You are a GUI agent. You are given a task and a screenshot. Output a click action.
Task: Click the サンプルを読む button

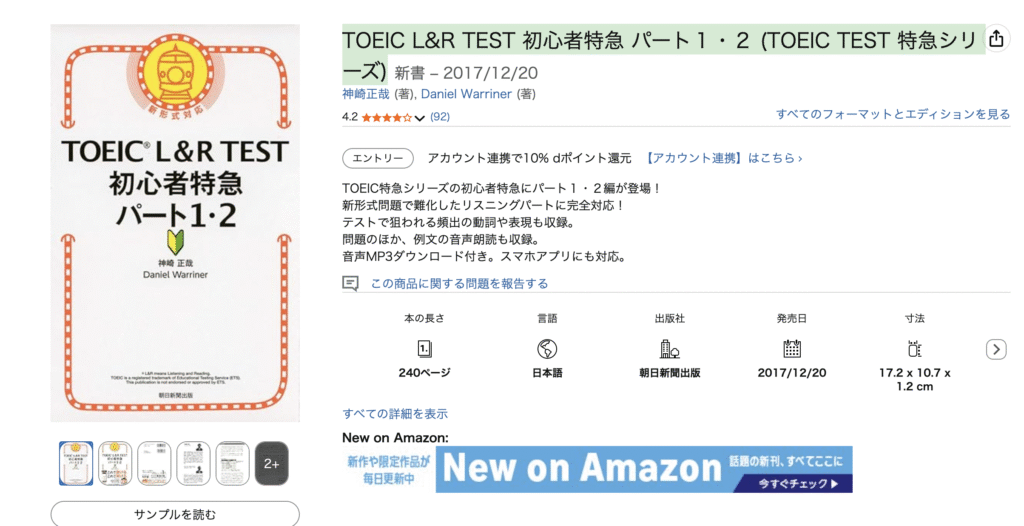[175, 514]
